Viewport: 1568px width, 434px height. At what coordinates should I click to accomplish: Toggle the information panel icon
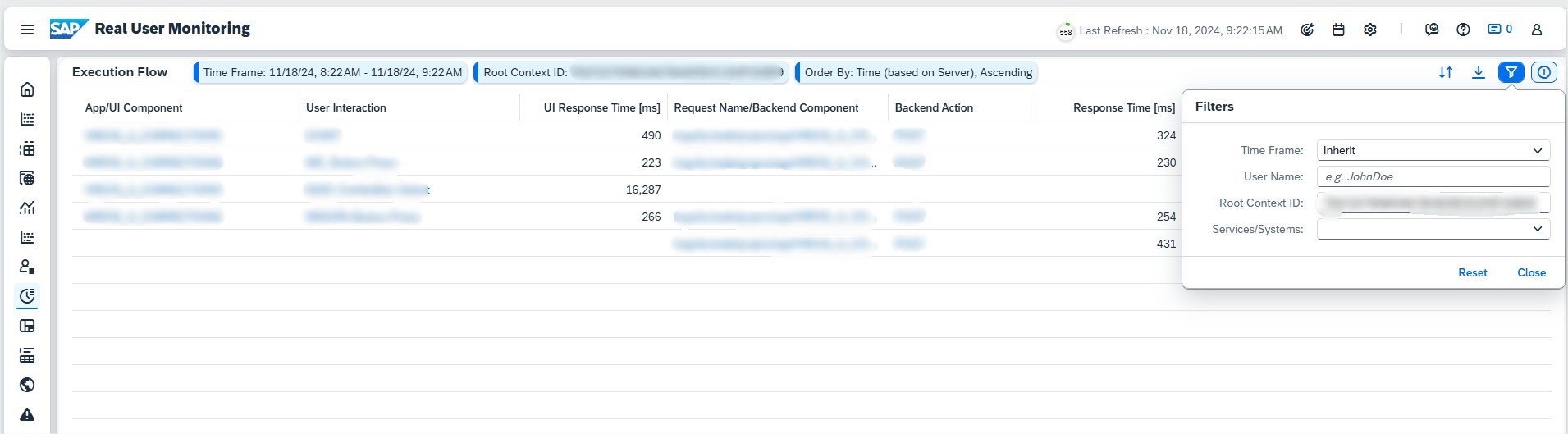click(1543, 72)
